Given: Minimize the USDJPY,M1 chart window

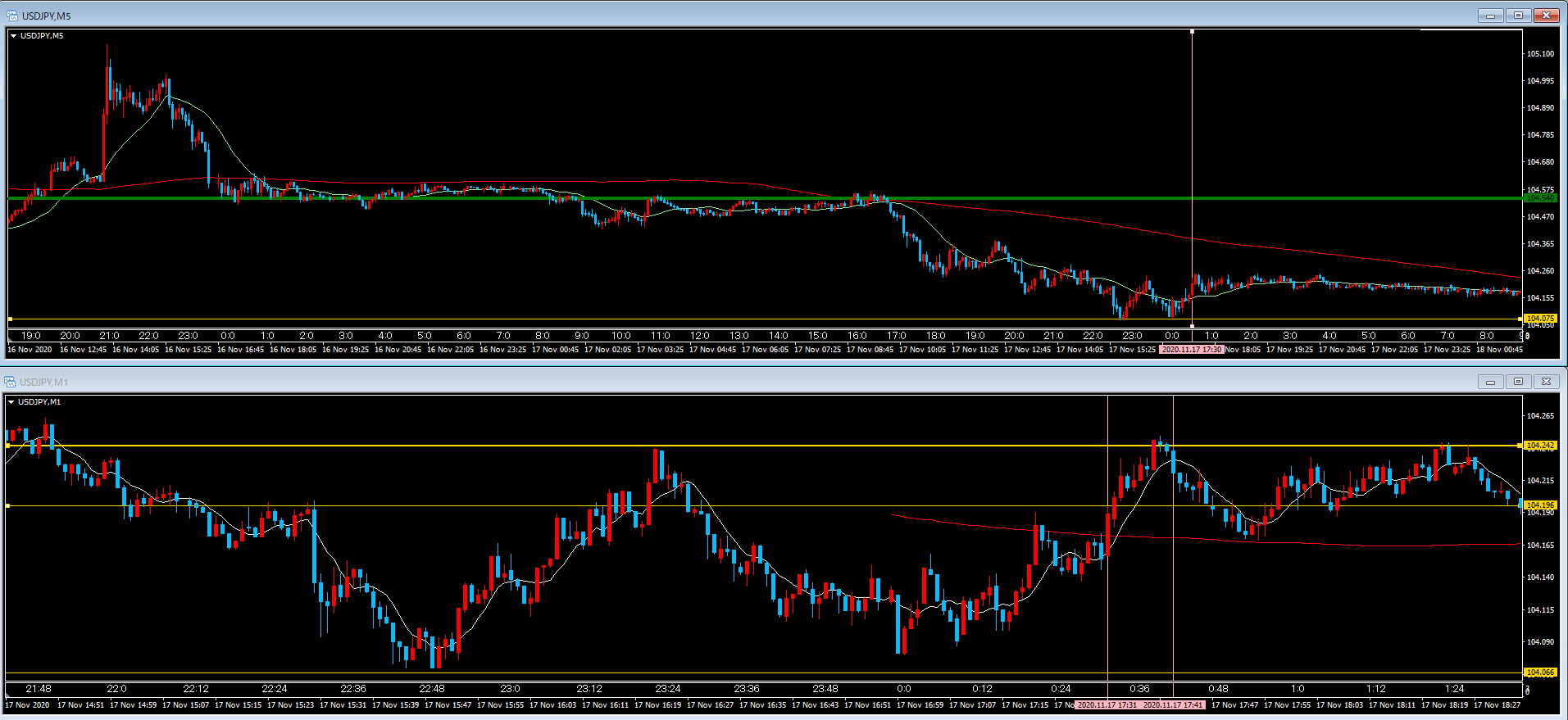Looking at the screenshot, I should pos(1490,382).
